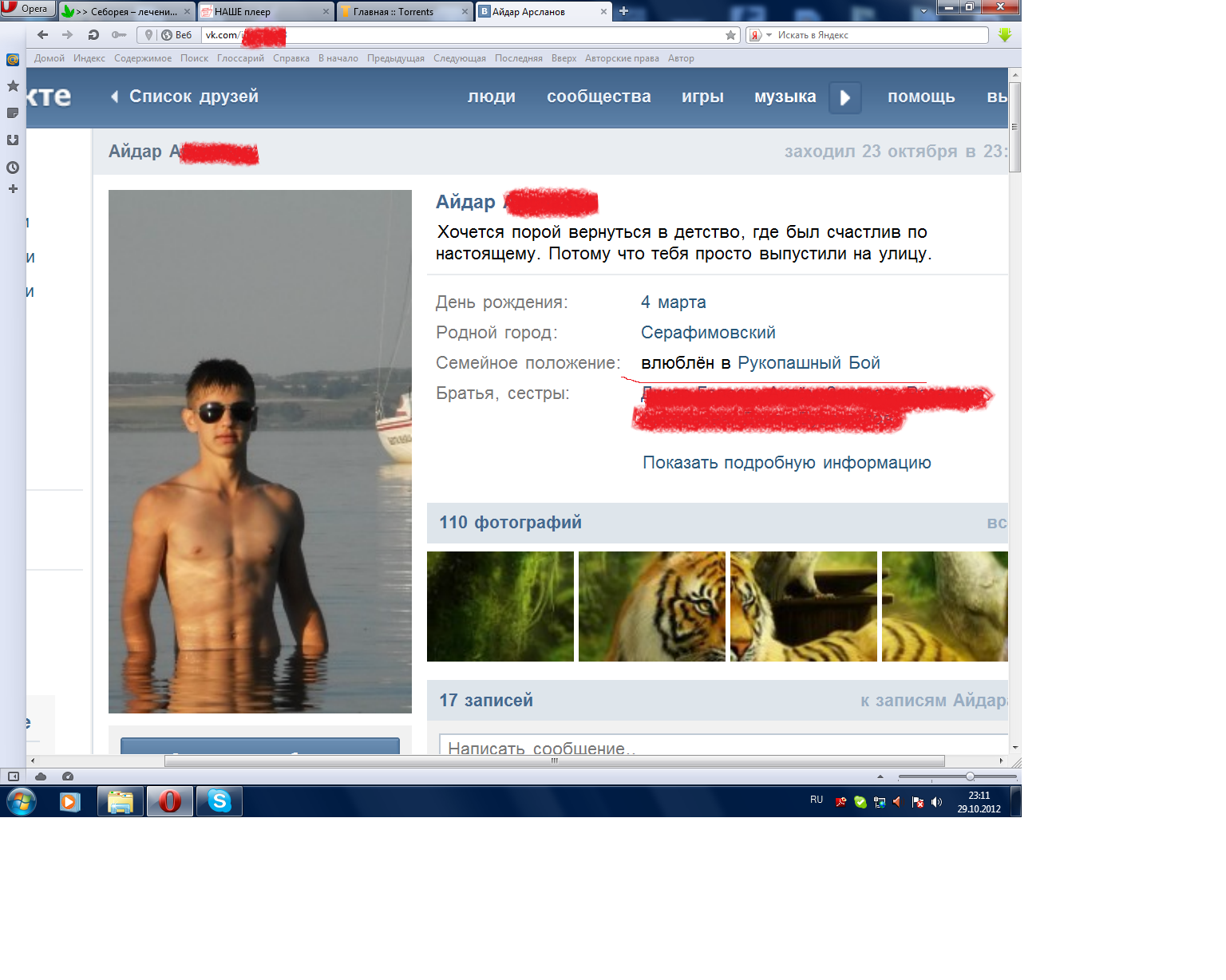This screenshot has width=1226, height=980.
Task: Open the closed tabs dropdown arrow
Action: click(923, 11)
